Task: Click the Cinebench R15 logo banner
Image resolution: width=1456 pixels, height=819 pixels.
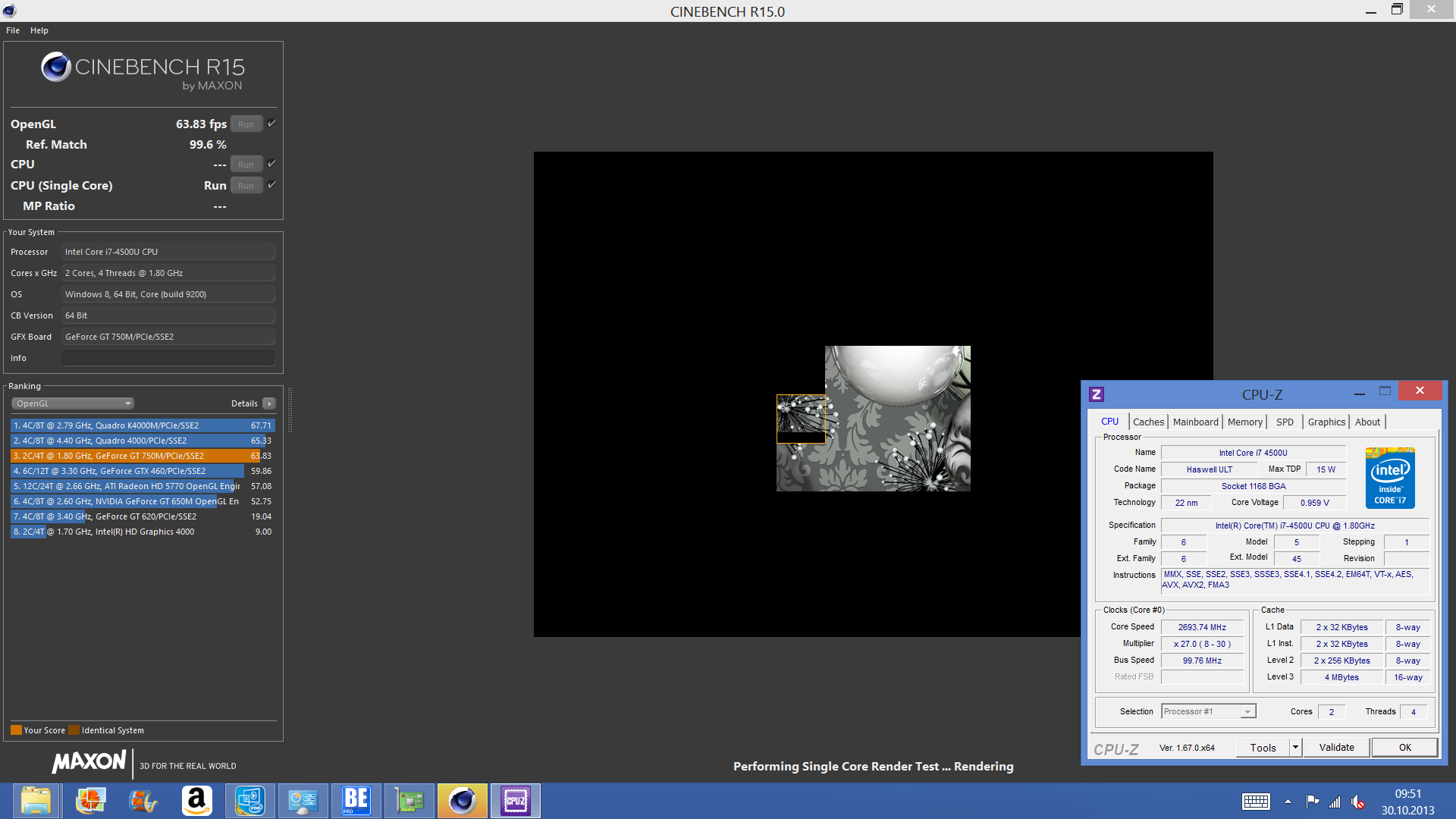Action: tap(143, 72)
